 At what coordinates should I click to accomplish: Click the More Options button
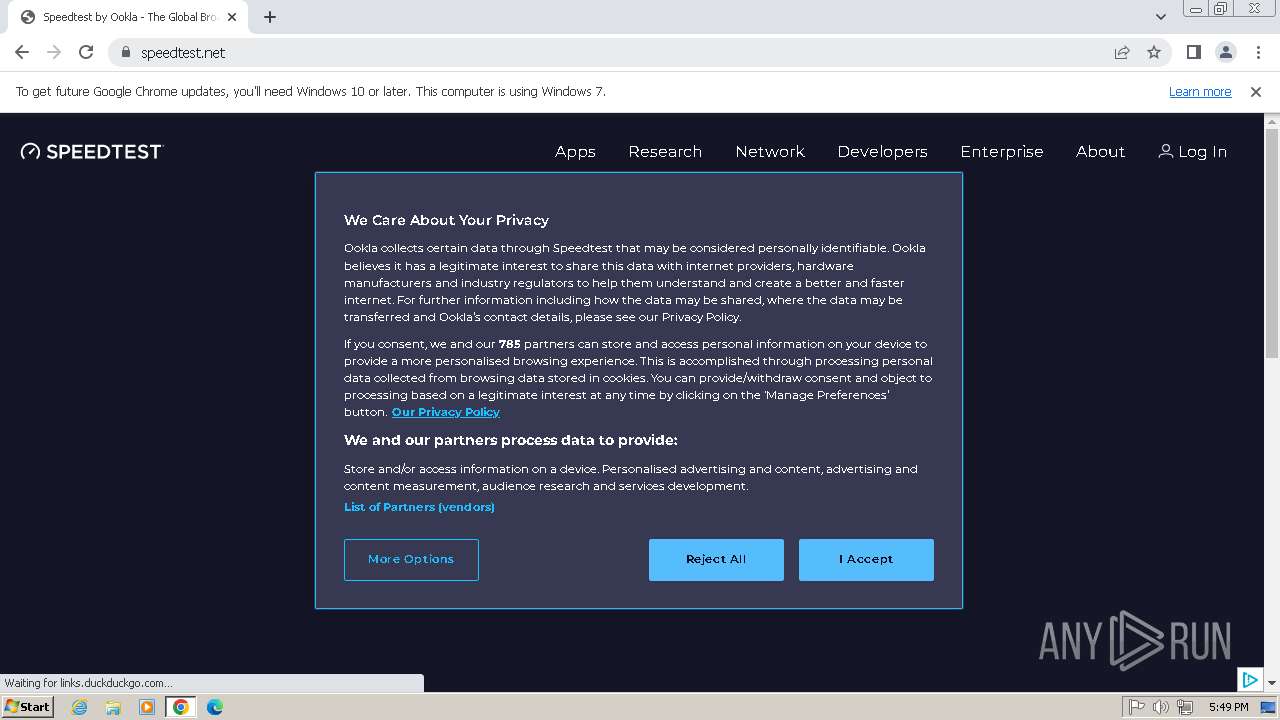click(411, 560)
